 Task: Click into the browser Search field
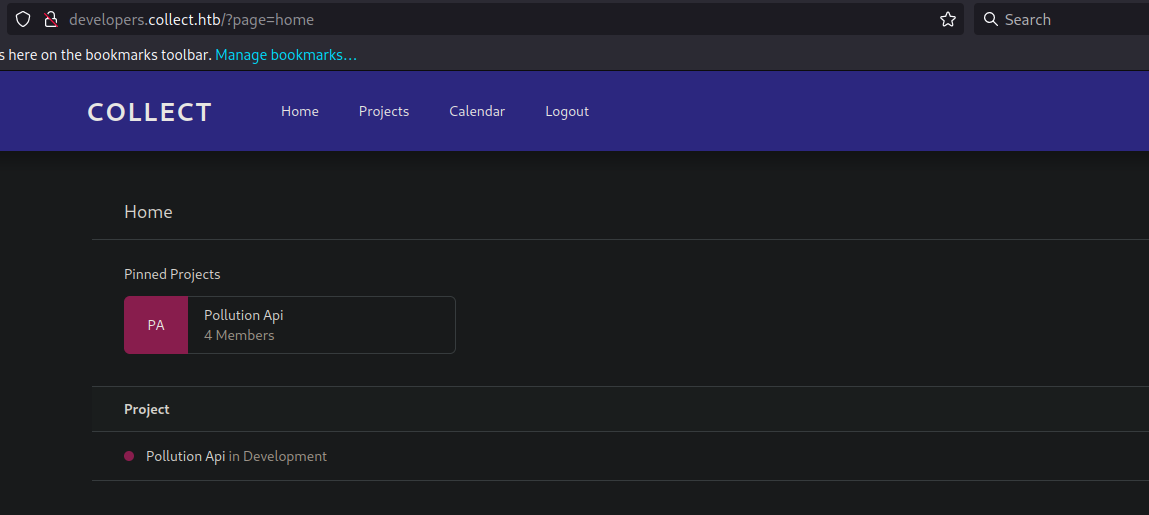point(1070,19)
